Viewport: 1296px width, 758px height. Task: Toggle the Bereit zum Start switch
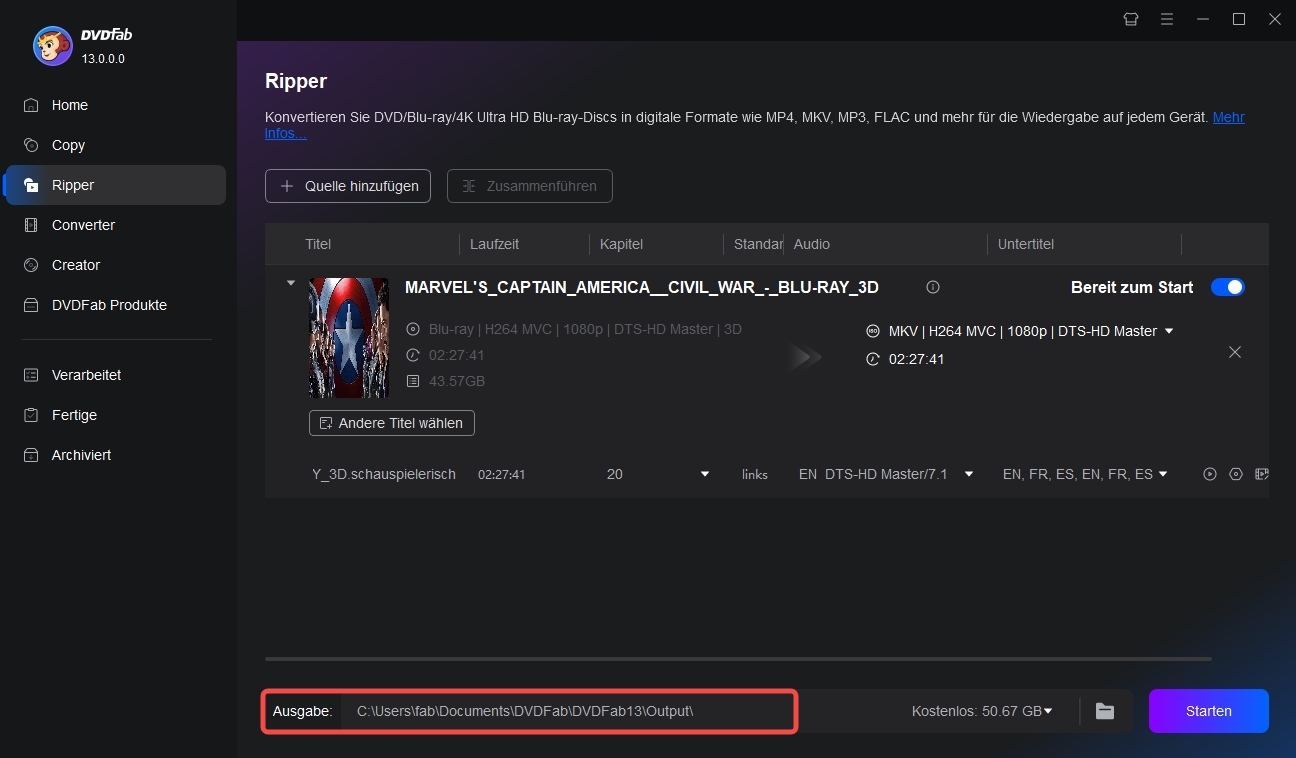1228,287
